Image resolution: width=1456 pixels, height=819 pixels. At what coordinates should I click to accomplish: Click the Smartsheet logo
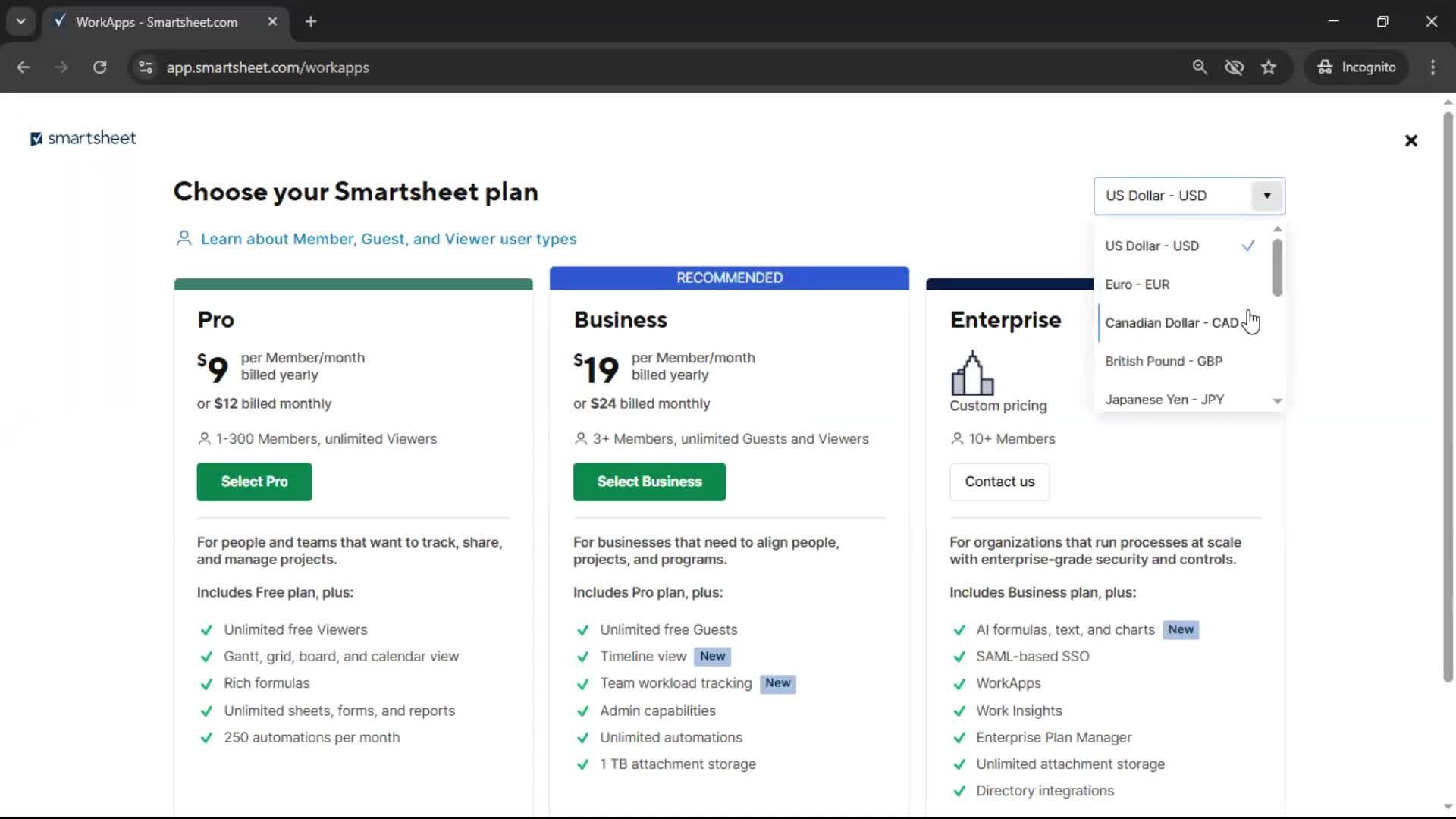83,138
